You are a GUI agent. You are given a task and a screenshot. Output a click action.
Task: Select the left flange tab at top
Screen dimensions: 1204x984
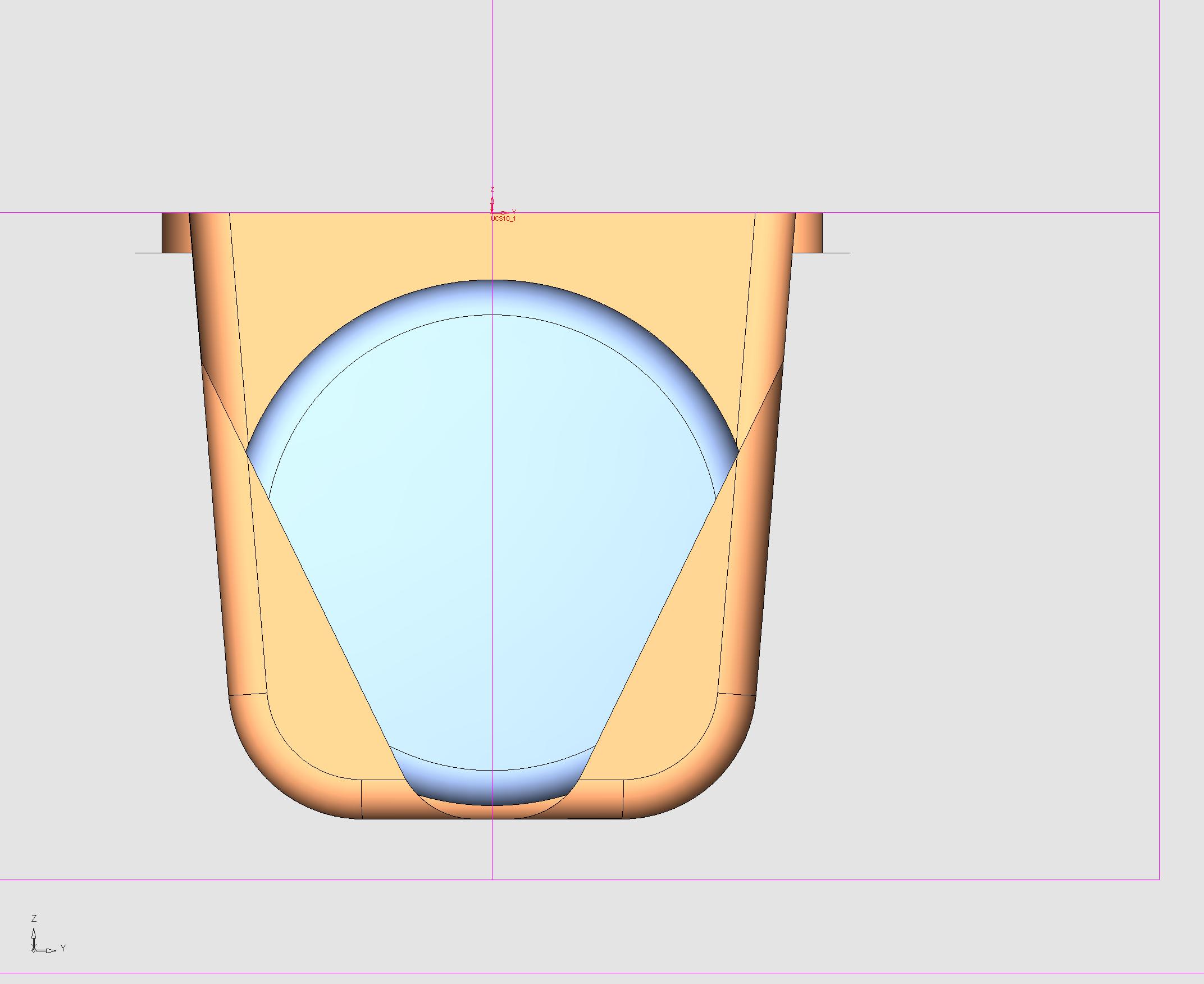point(175,233)
